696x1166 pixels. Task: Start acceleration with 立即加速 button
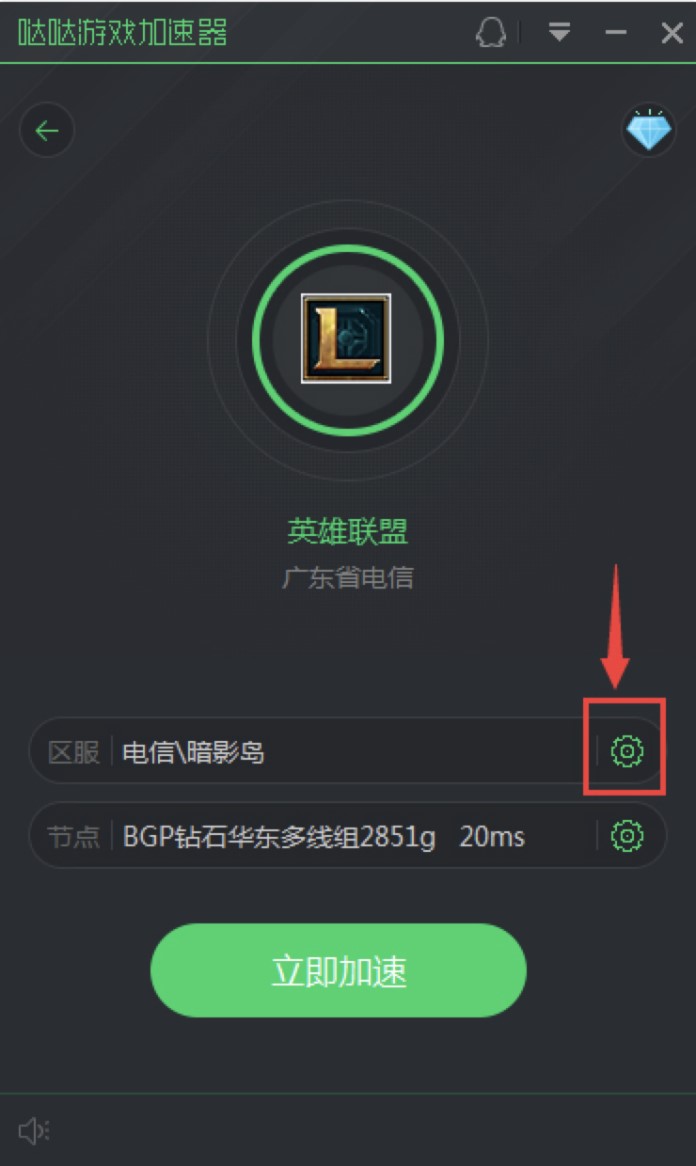[x=338, y=970]
